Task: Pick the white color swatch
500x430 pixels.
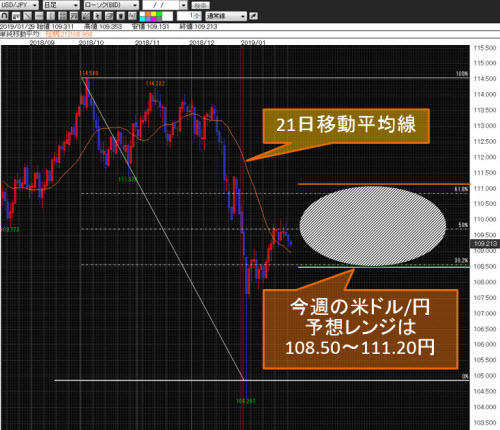Action: pos(142,14)
